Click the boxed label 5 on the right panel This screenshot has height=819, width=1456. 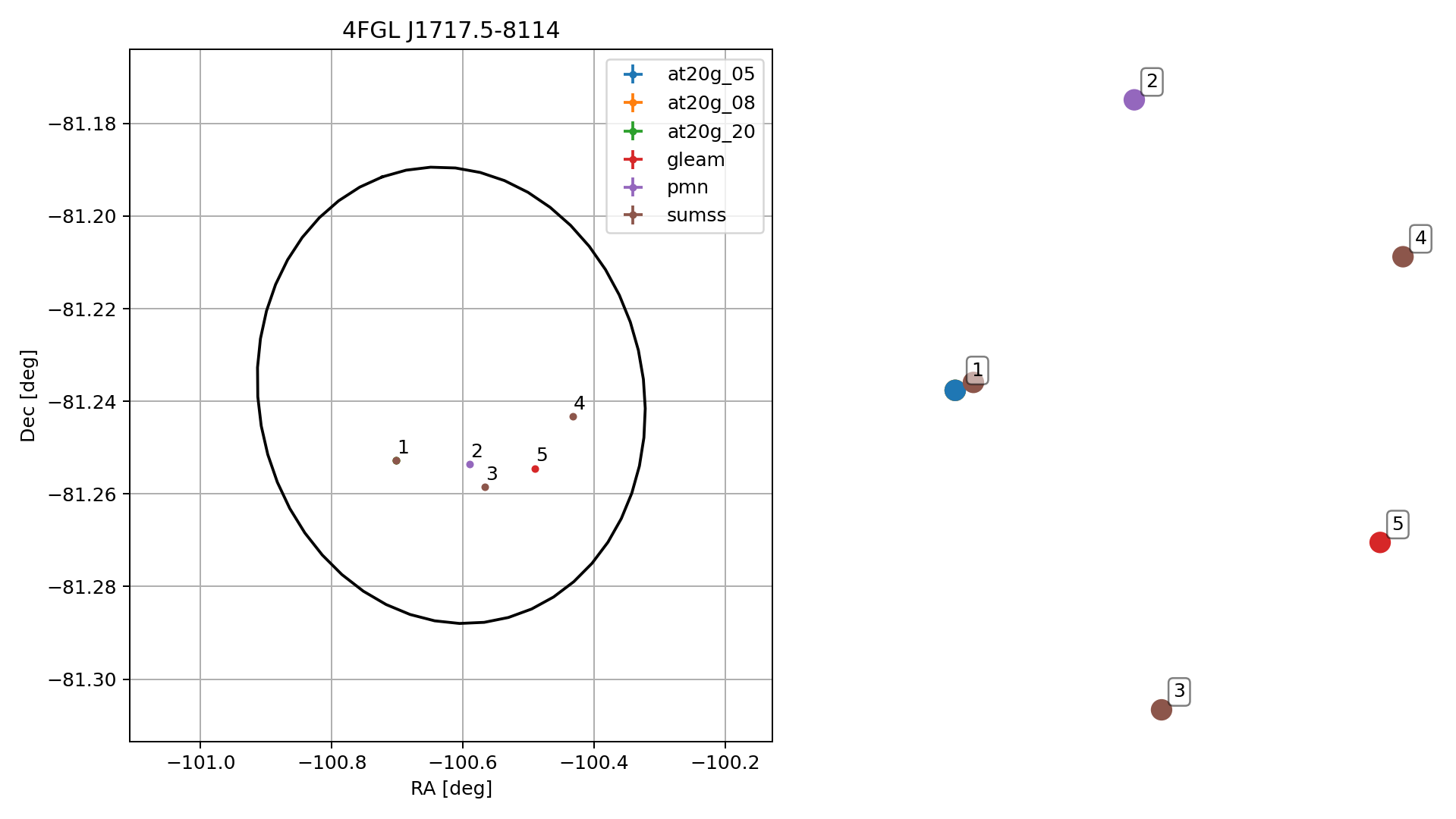[x=1398, y=524]
